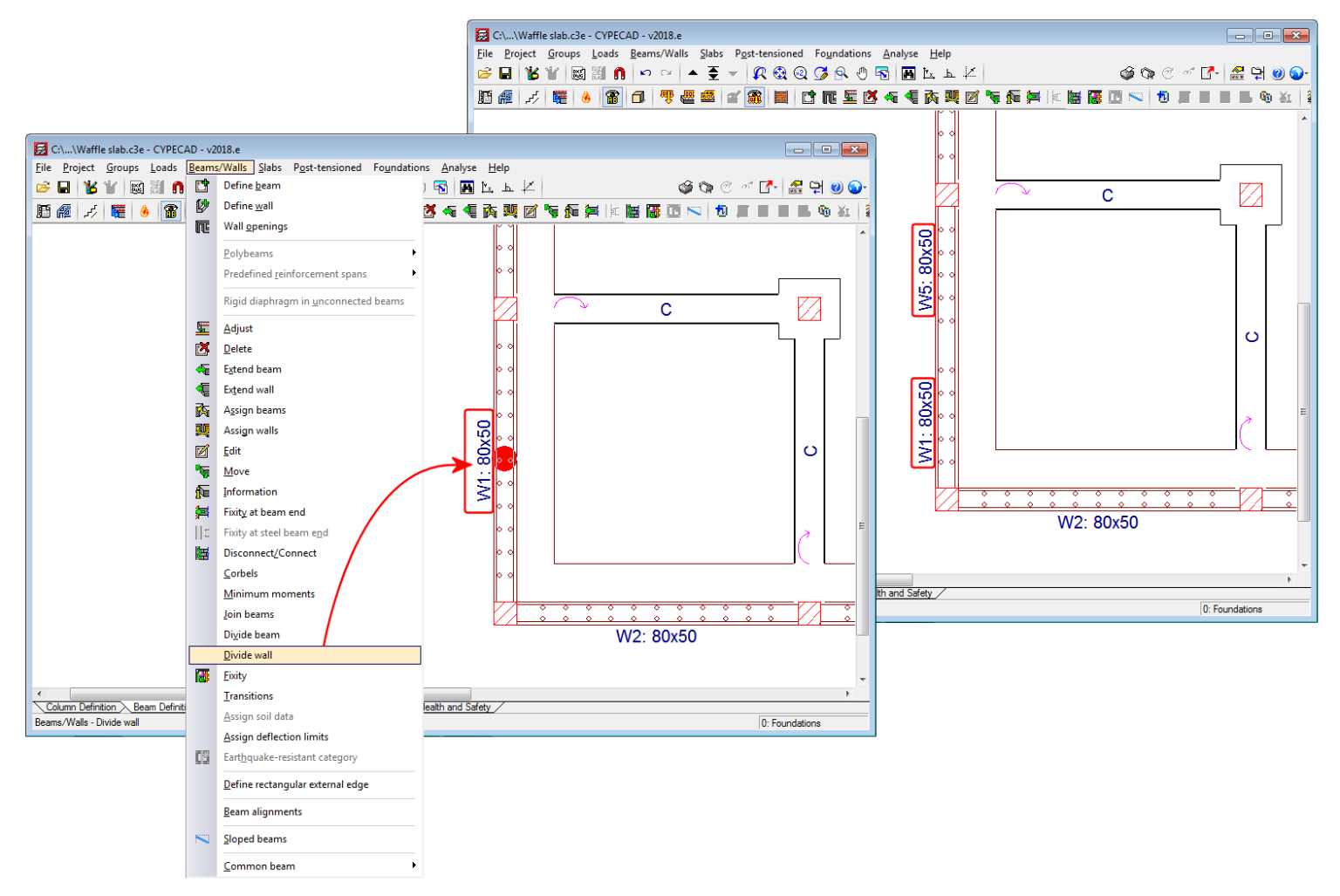1340x896 pixels.
Task: Printer icon in back window toolbar
Action: [1127, 73]
